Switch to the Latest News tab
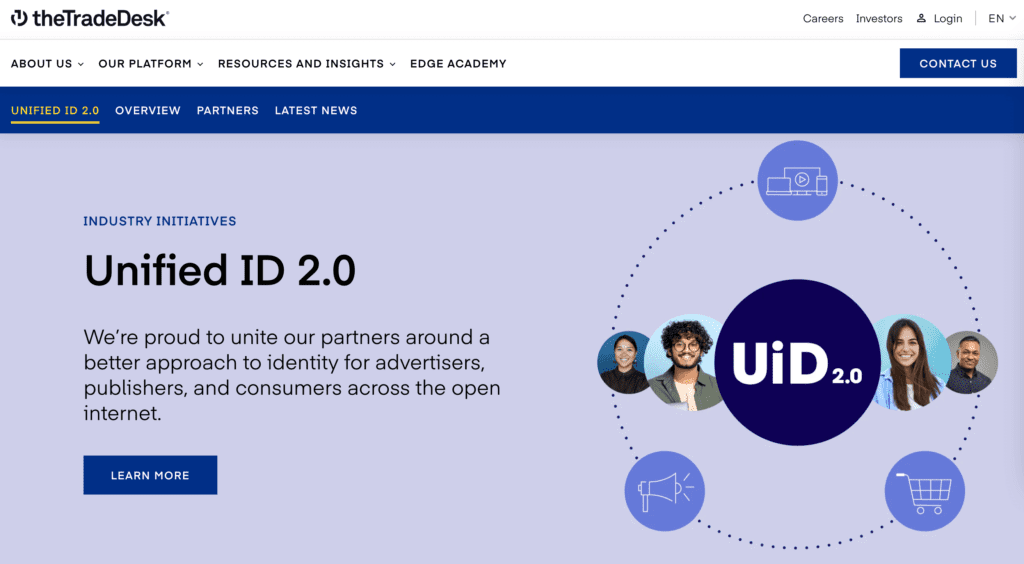The image size is (1024, 564). coord(315,110)
